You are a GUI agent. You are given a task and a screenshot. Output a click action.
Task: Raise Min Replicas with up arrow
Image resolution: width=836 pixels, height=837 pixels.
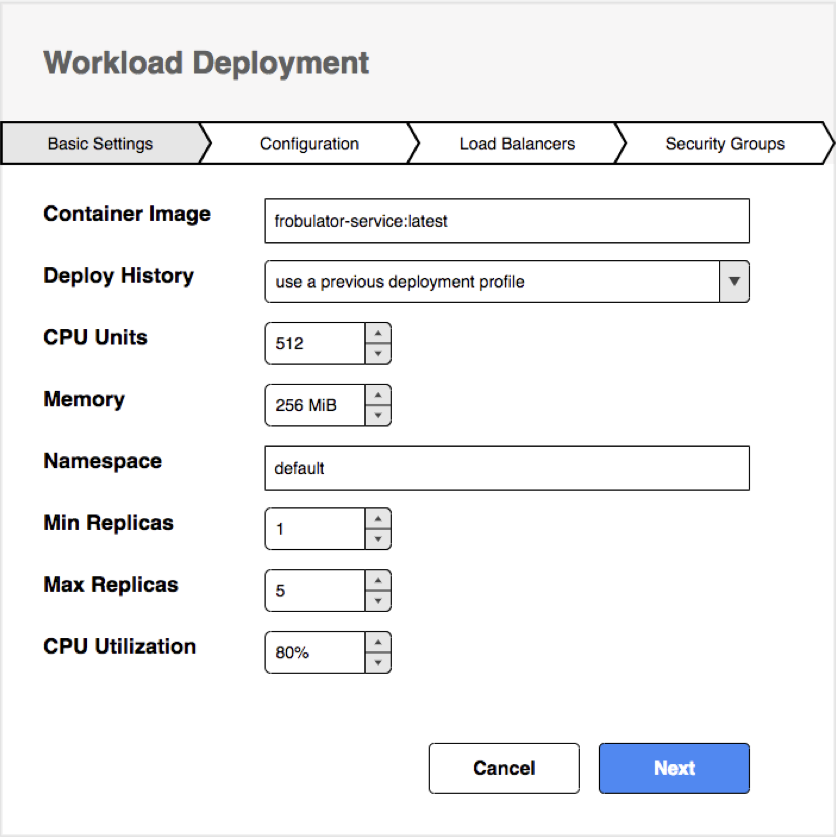pyautogui.click(x=378, y=518)
